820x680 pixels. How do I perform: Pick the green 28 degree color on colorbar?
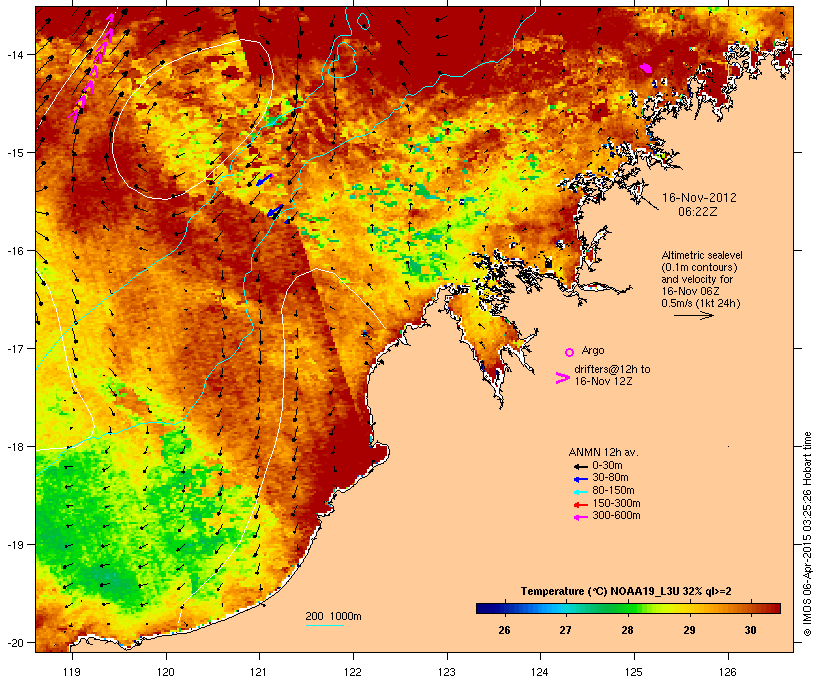[627, 608]
